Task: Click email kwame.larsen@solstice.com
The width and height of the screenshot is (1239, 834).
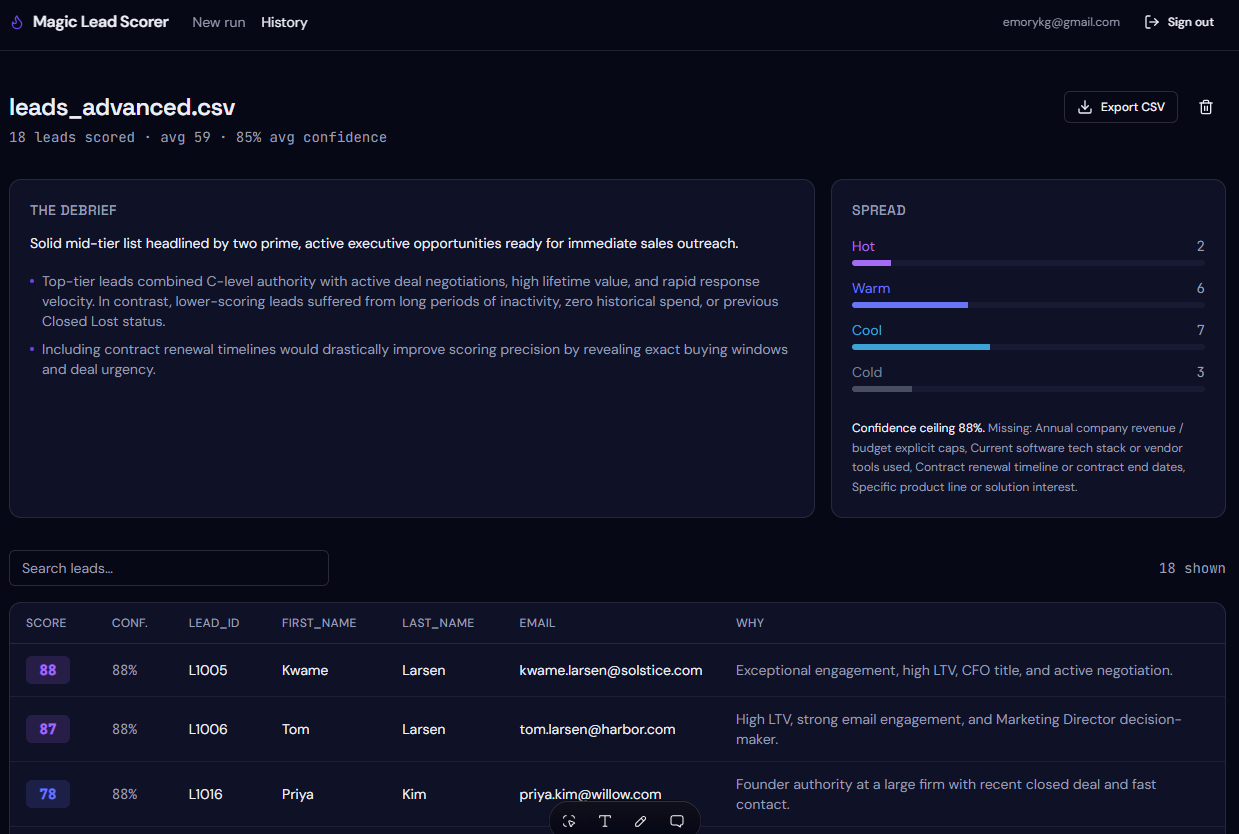Action: [x=611, y=670]
